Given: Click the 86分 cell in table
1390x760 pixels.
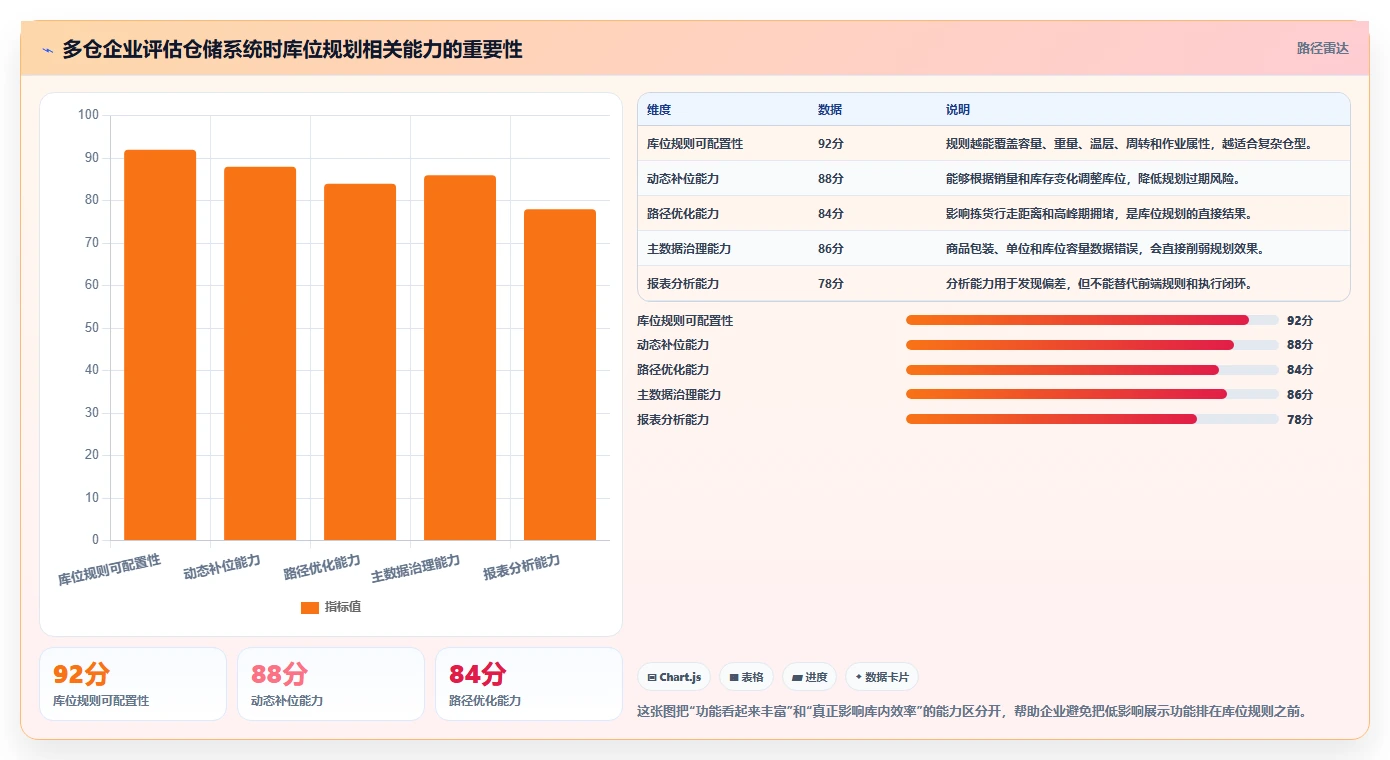Looking at the screenshot, I should pyautogui.click(x=831, y=249).
